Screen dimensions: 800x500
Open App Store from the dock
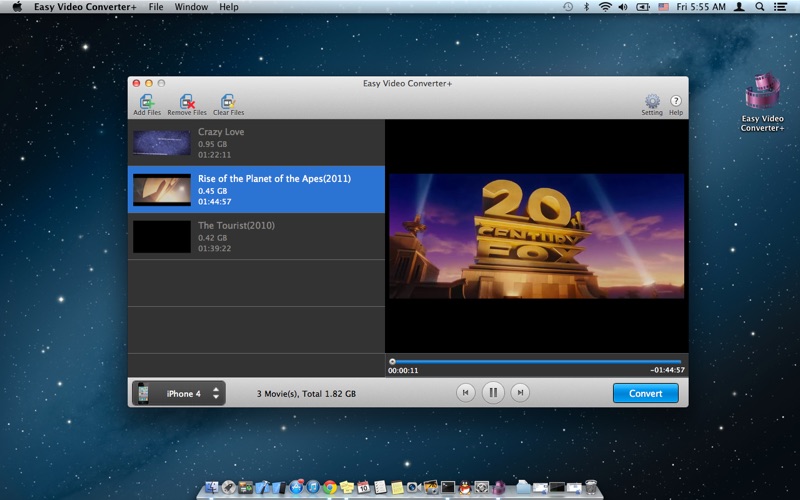point(296,487)
